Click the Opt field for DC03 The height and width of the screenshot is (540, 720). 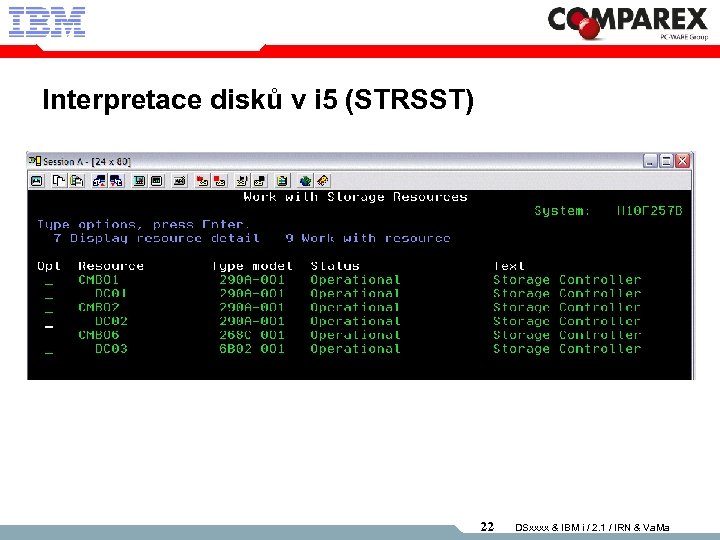click(x=49, y=349)
